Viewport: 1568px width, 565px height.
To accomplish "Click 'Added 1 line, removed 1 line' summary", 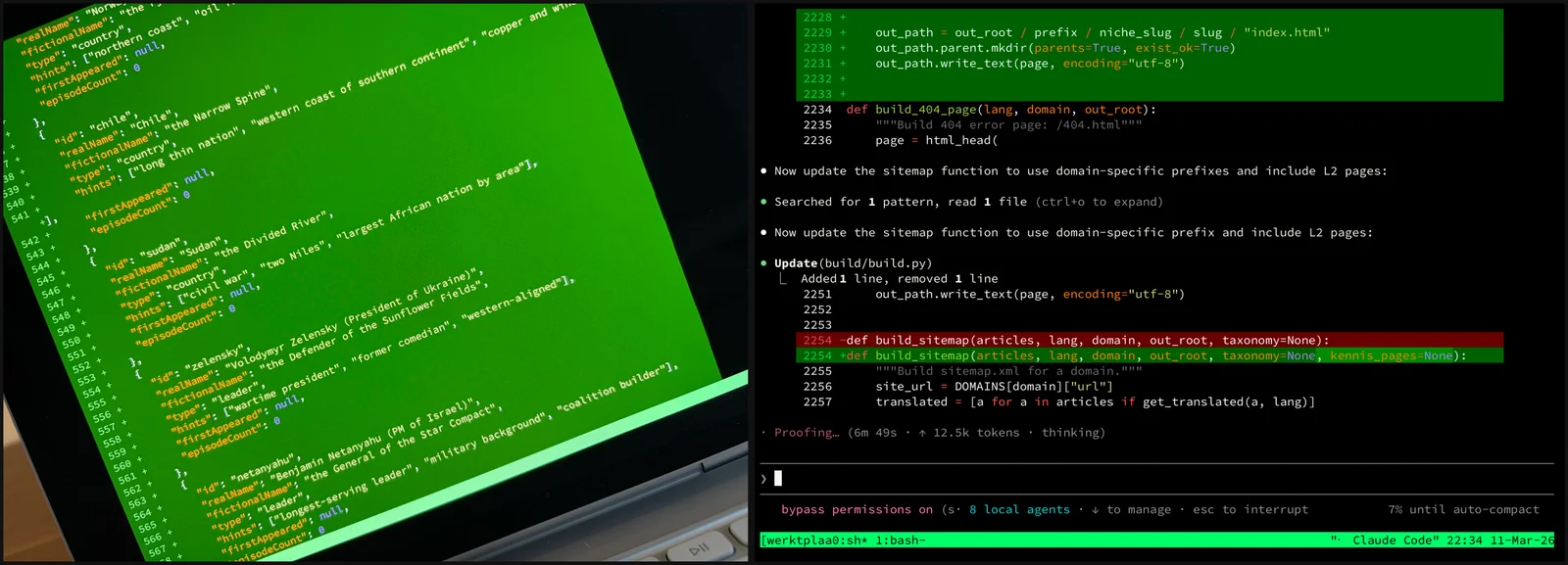I will coord(900,278).
